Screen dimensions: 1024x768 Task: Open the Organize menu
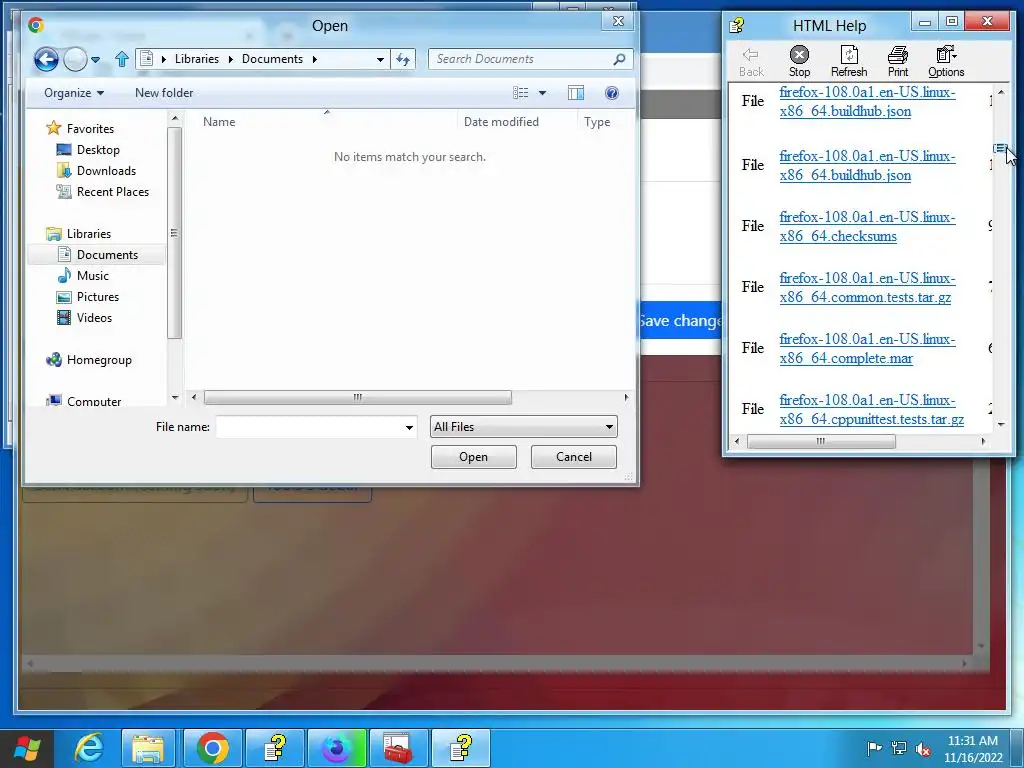point(74,93)
